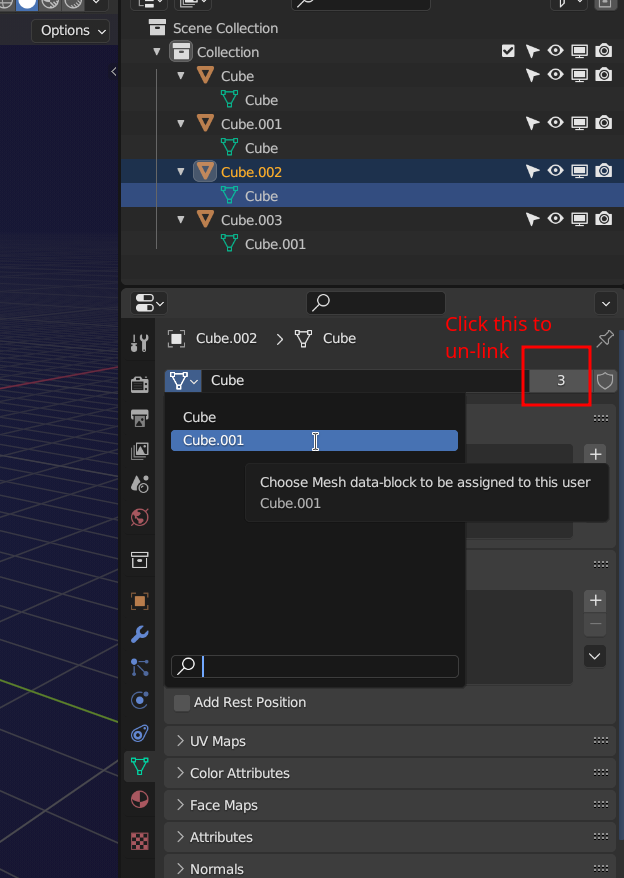Click the mesh name field Cube
Image resolution: width=624 pixels, height=878 pixels.
click(365, 381)
